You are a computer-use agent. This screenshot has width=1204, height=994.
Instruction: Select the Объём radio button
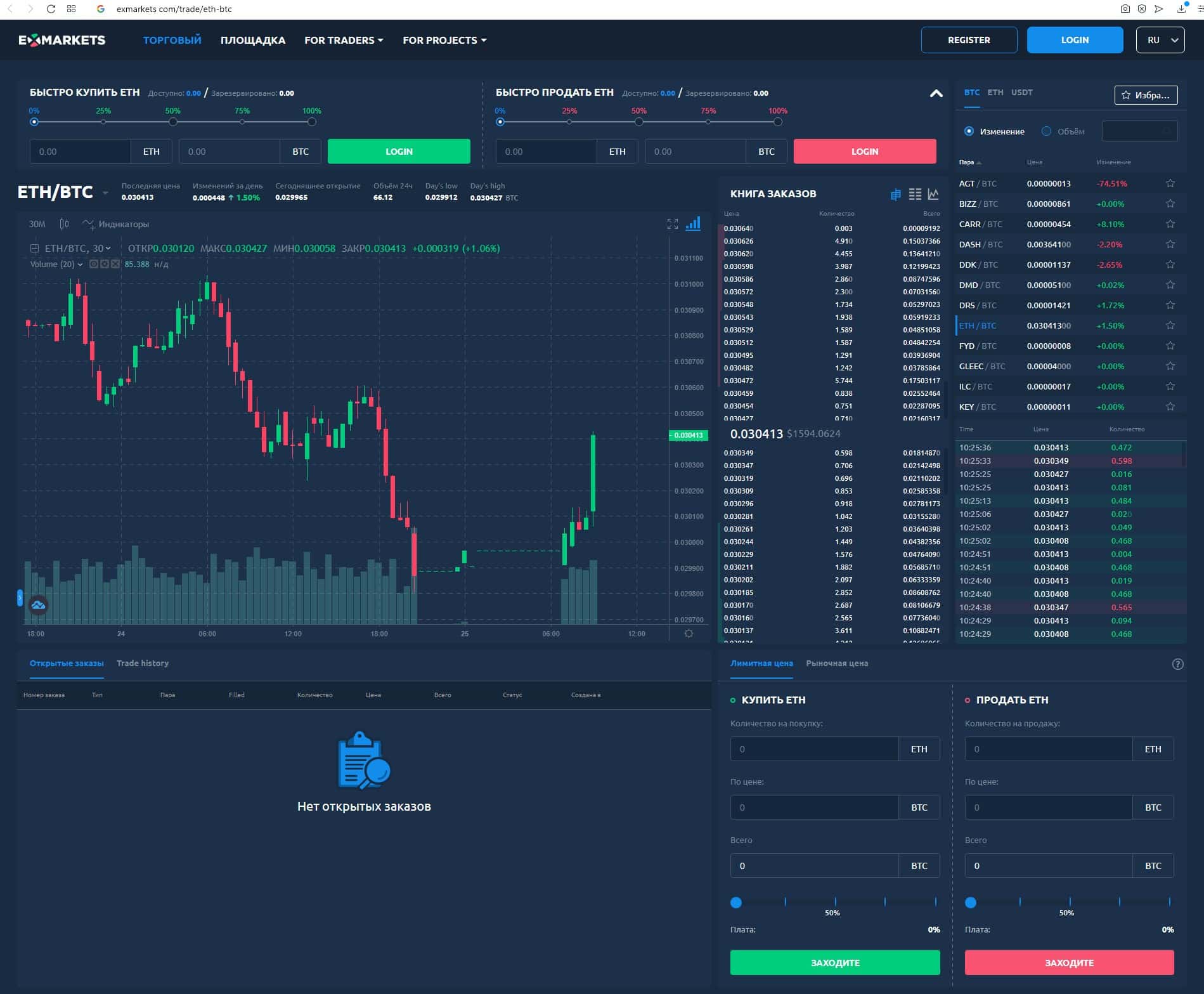tap(1046, 131)
